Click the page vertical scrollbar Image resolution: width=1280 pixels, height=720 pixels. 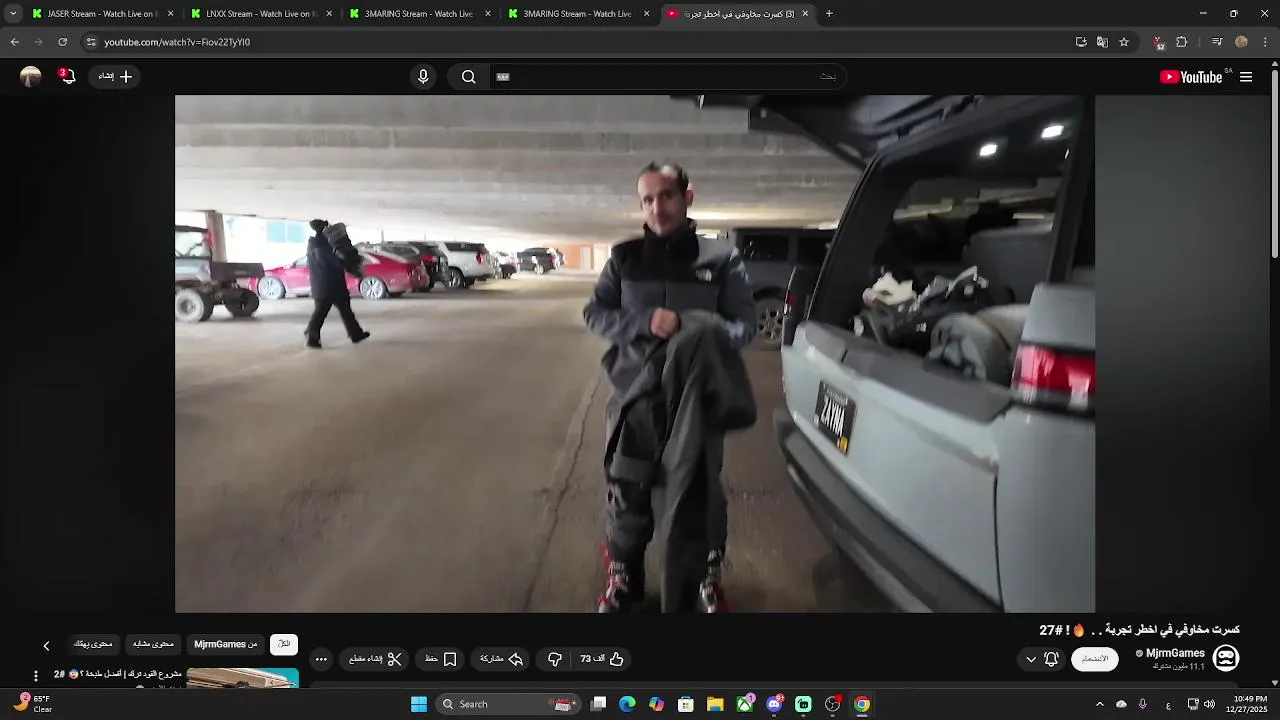click(x=1274, y=160)
